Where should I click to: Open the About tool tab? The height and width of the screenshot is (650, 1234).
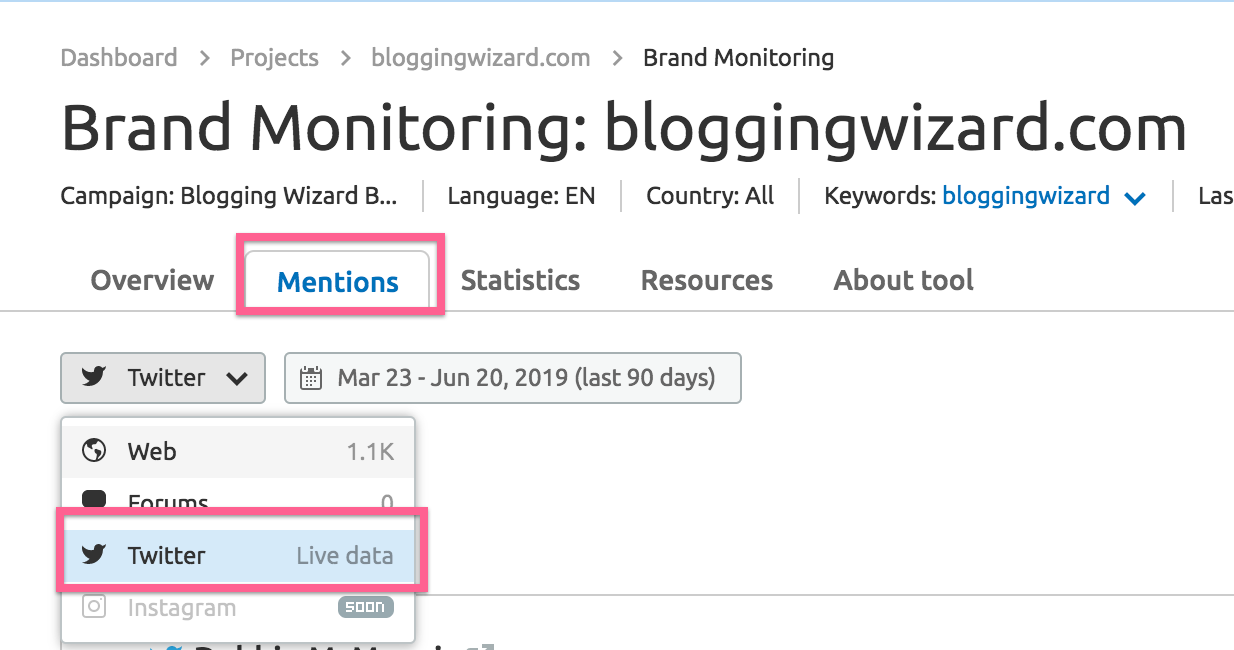click(903, 280)
